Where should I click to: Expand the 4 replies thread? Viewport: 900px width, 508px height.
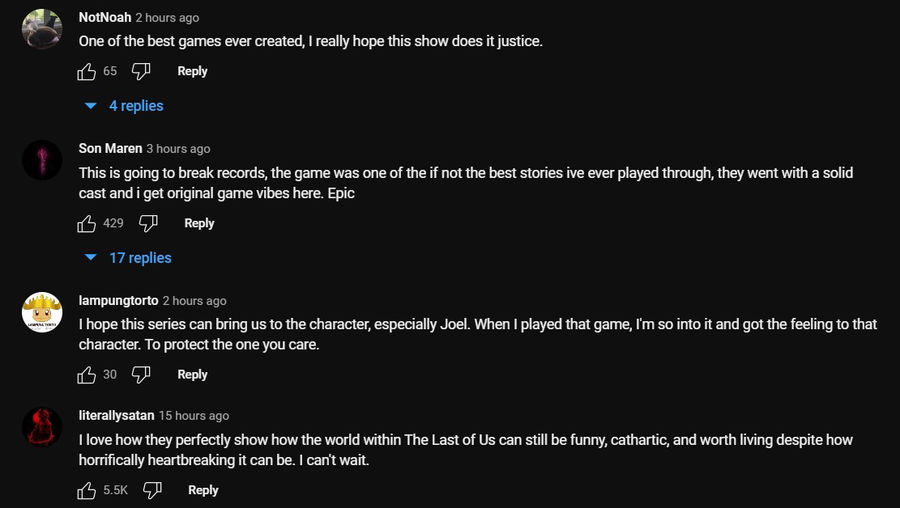pos(125,106)
